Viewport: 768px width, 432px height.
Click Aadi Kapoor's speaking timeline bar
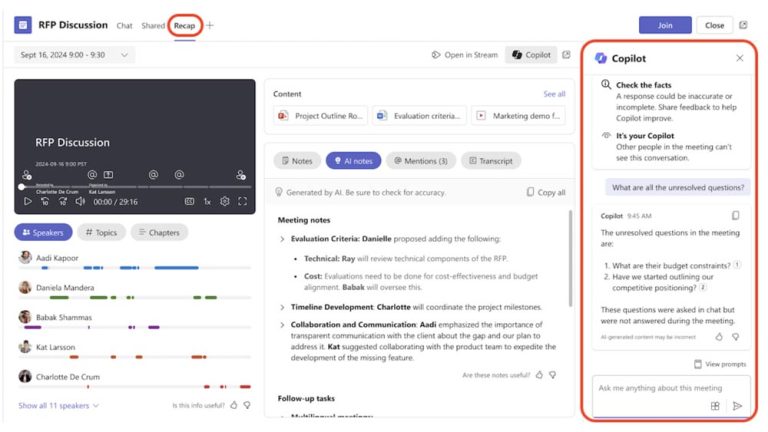coord(135,268)
